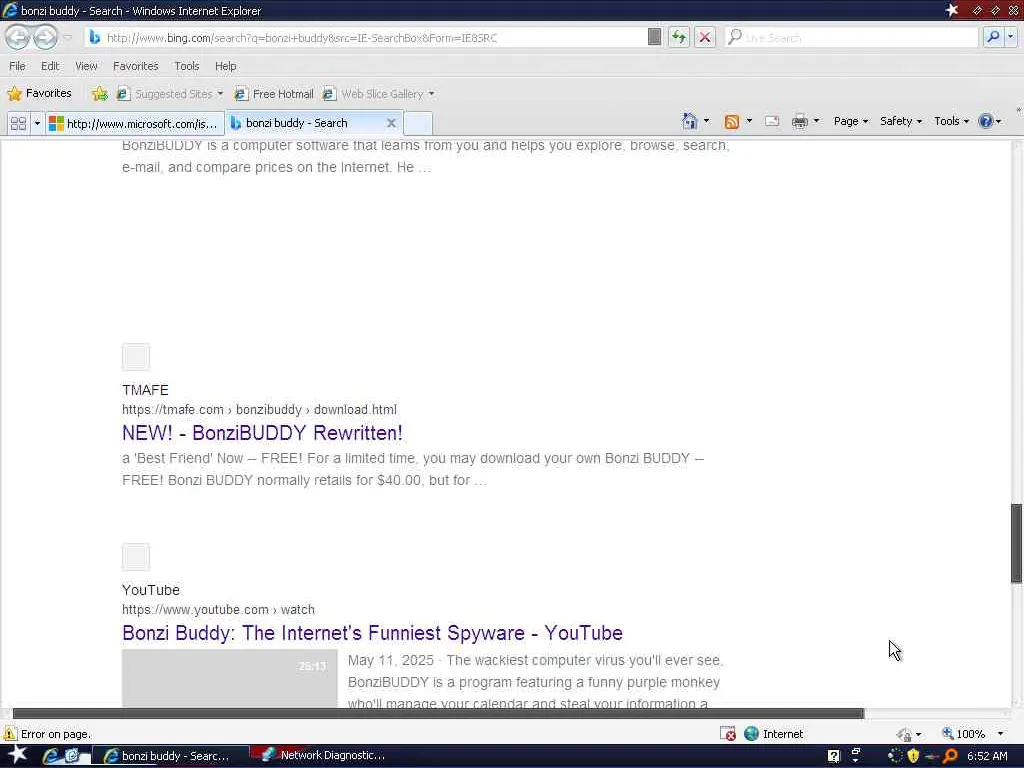Screen dimensions: 1024x768
Task: Click the 100% zoom level button
Action: click(963, 734)
